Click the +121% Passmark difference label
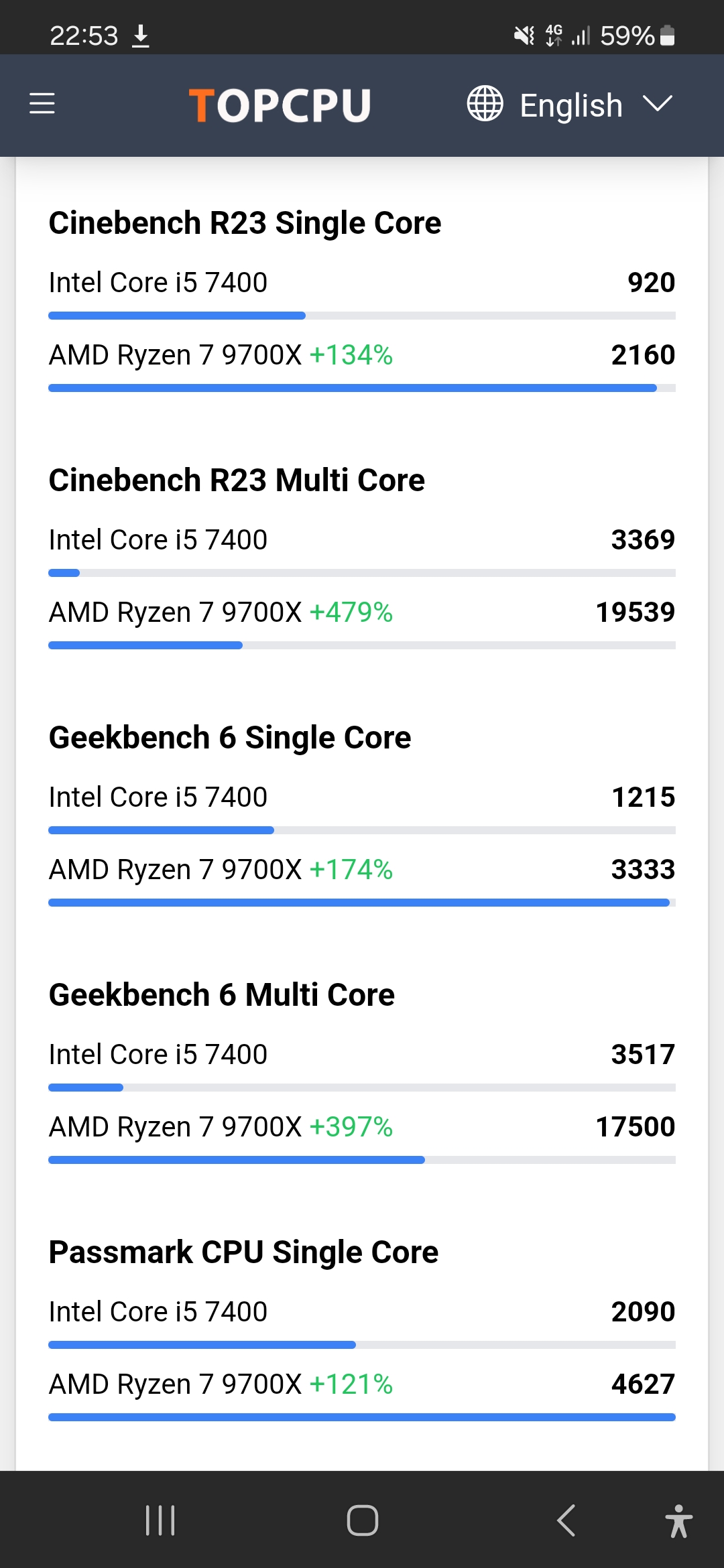This screenshot has height=1568, width=724. coord(351,1384)
